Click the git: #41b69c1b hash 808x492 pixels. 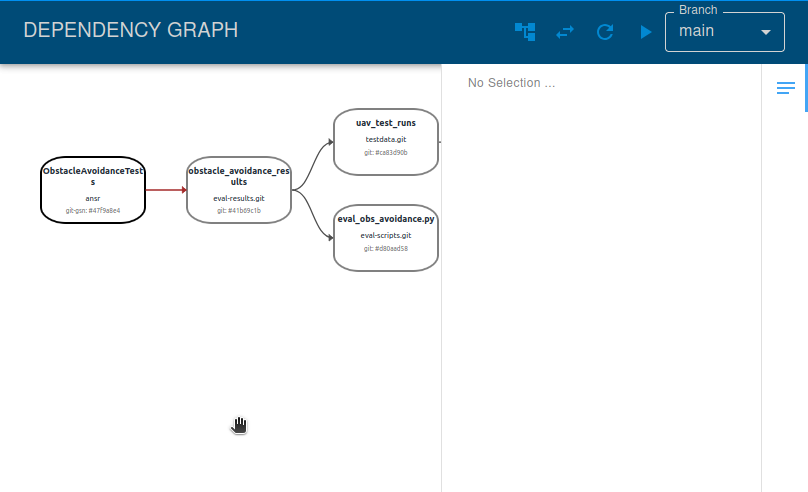point(239,211)
